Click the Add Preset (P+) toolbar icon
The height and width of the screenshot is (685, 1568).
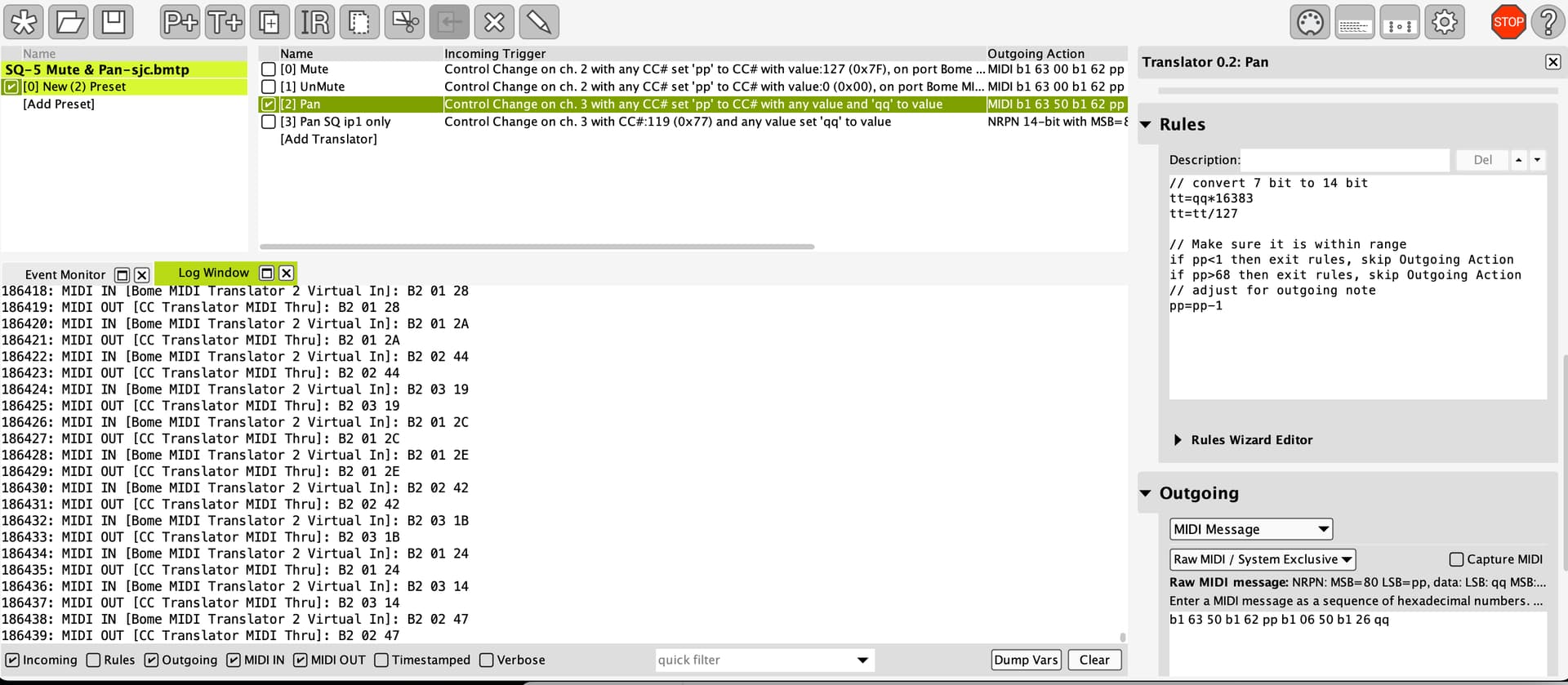(180, 22)
